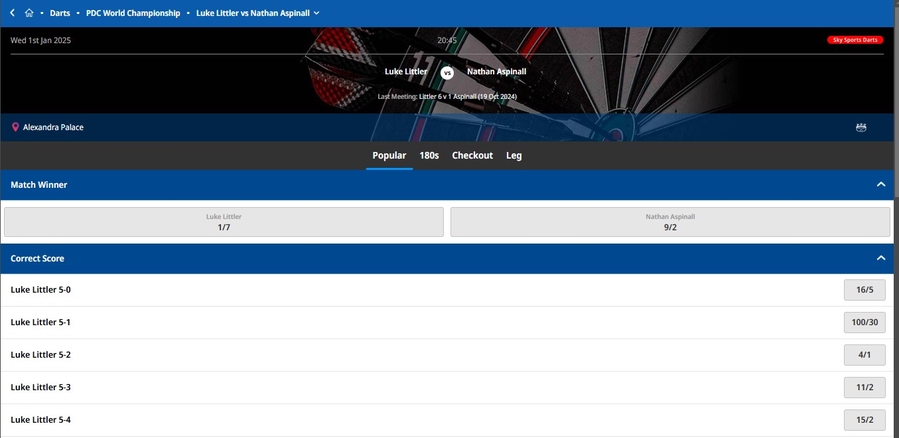Click the Wed 1st Jan 2025 date
This screenshot has height=438, width=899.
point(41,40)
